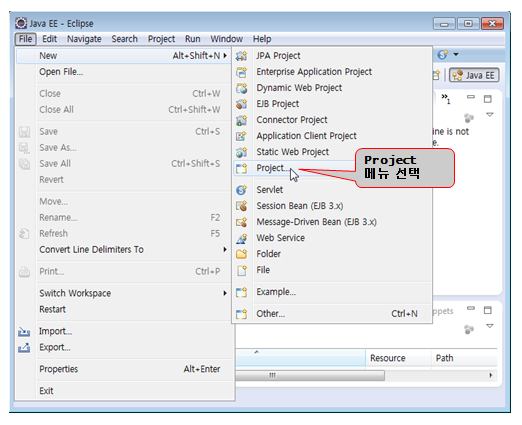Click the Resource column header
This screenshot has height=425, width=522.
398,358
